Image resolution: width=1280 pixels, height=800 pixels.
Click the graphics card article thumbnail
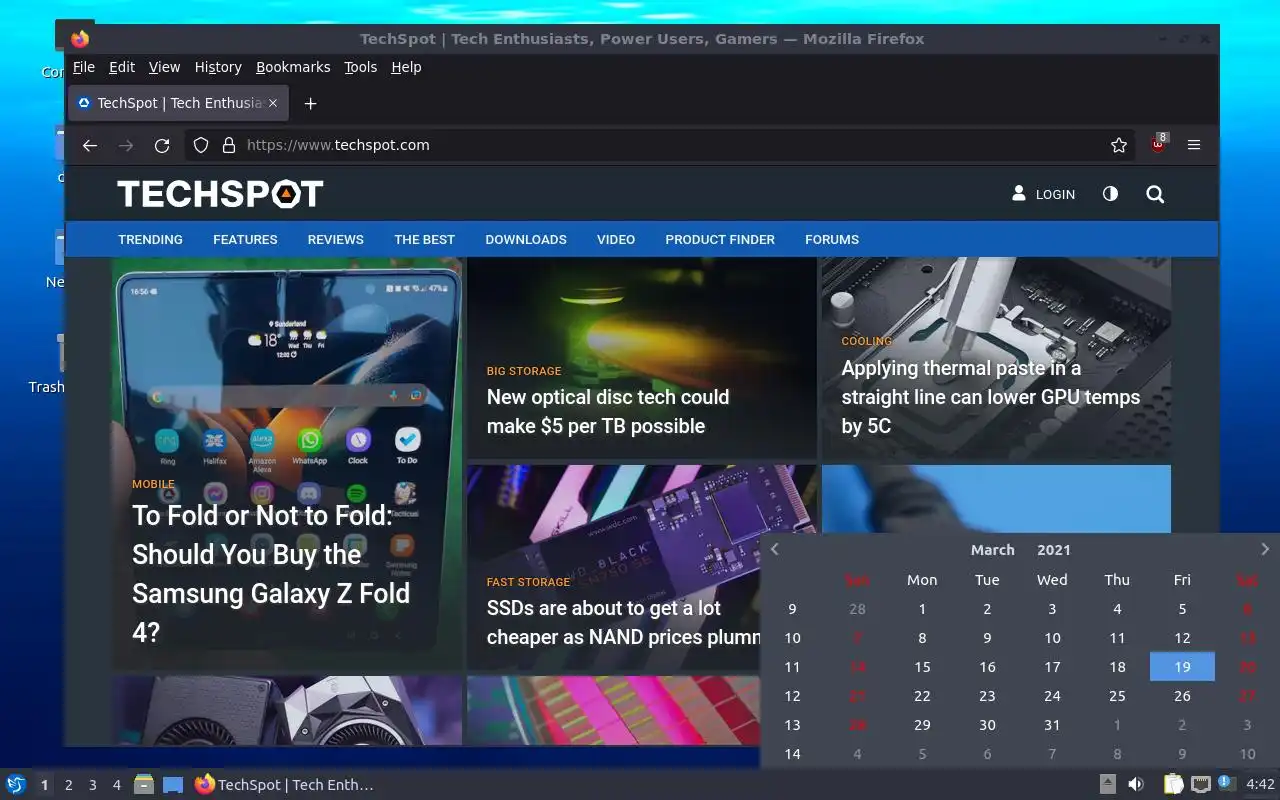point(287,711)
